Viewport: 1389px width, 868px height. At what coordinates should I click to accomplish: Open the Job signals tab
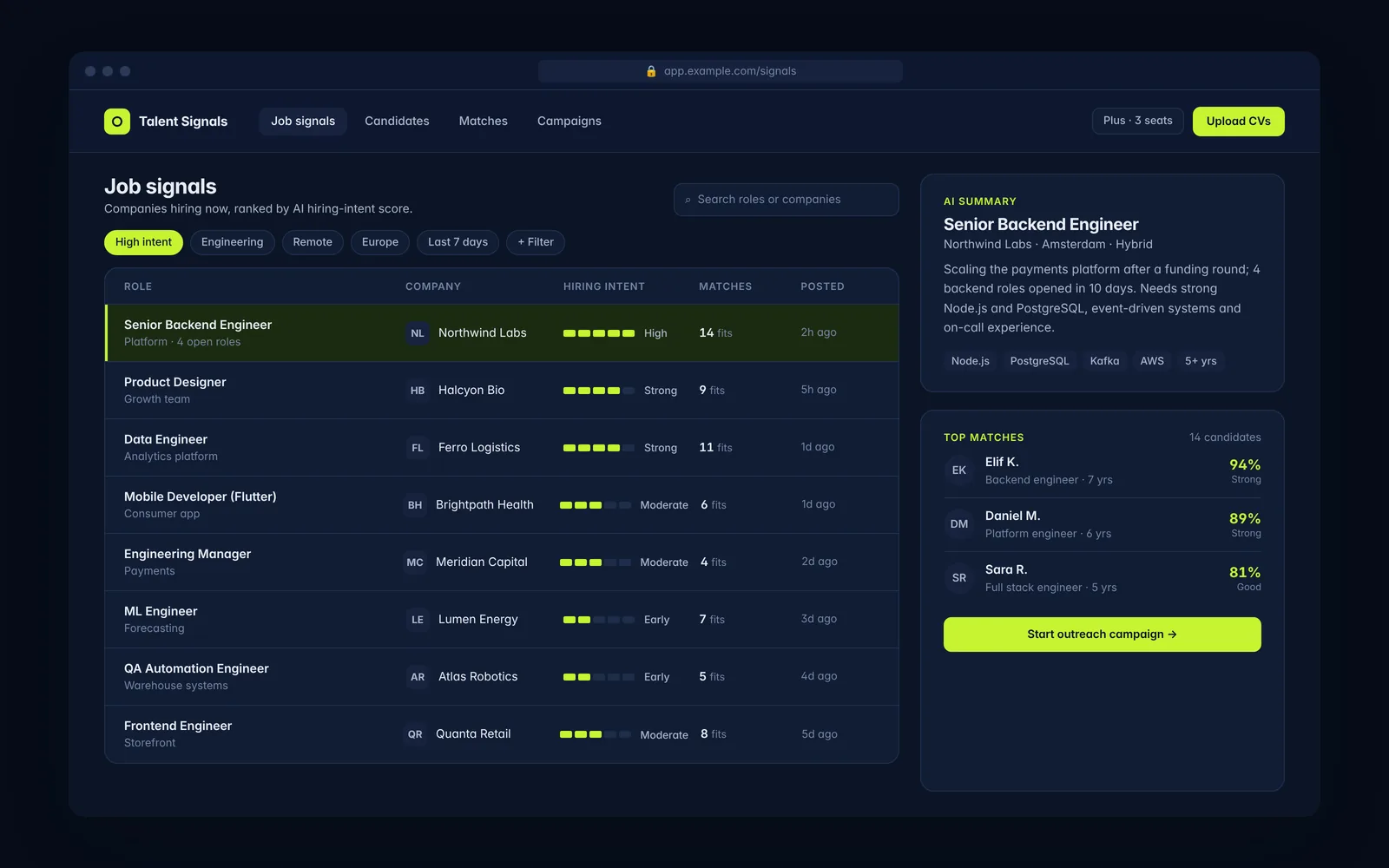point(303,122)
